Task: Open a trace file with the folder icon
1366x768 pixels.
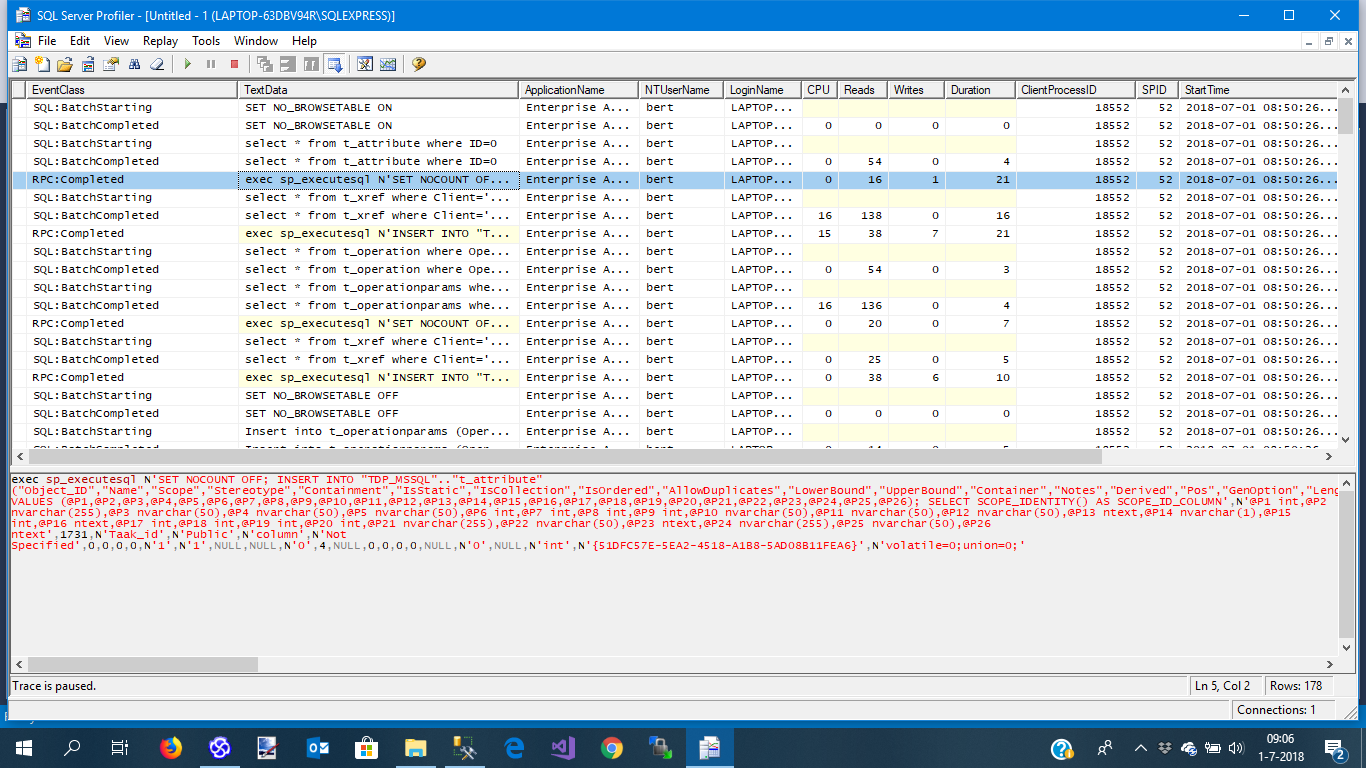Action: point(65,64)
